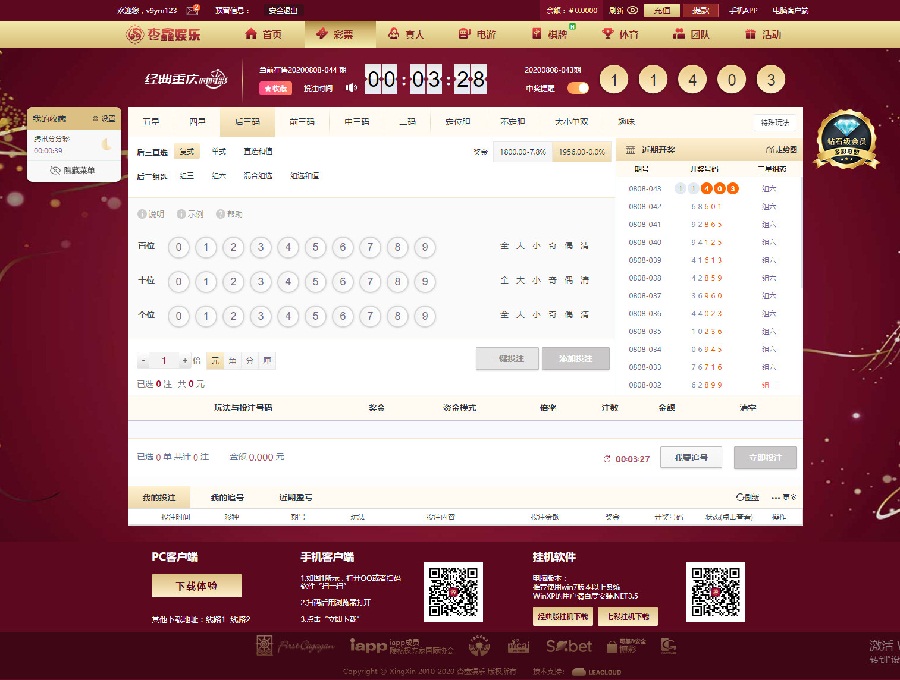
Task: Click the multiplier input field
Action: [164, 360]
